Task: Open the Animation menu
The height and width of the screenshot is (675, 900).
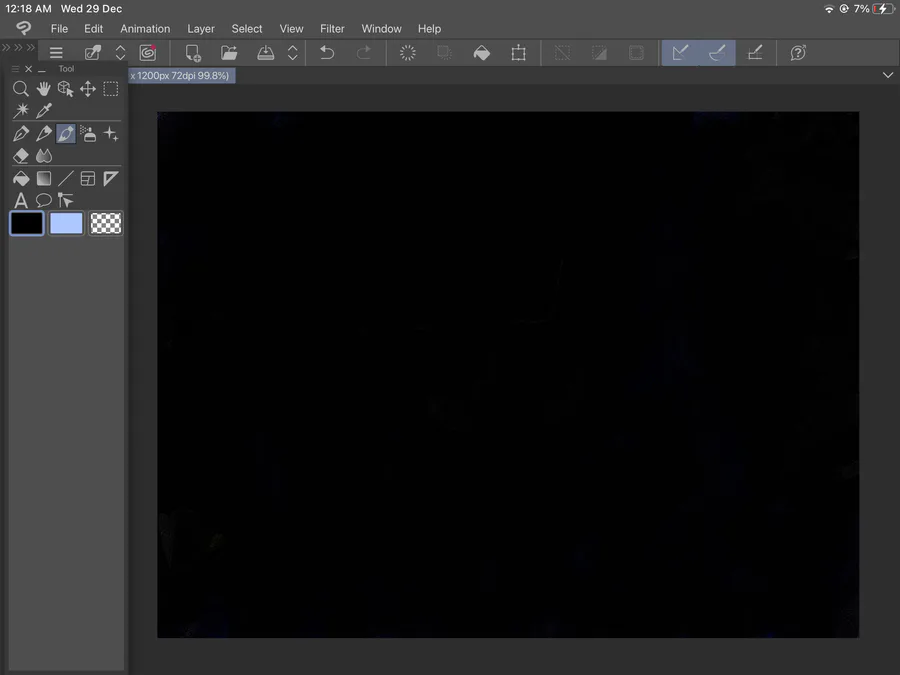Action: 145,29
